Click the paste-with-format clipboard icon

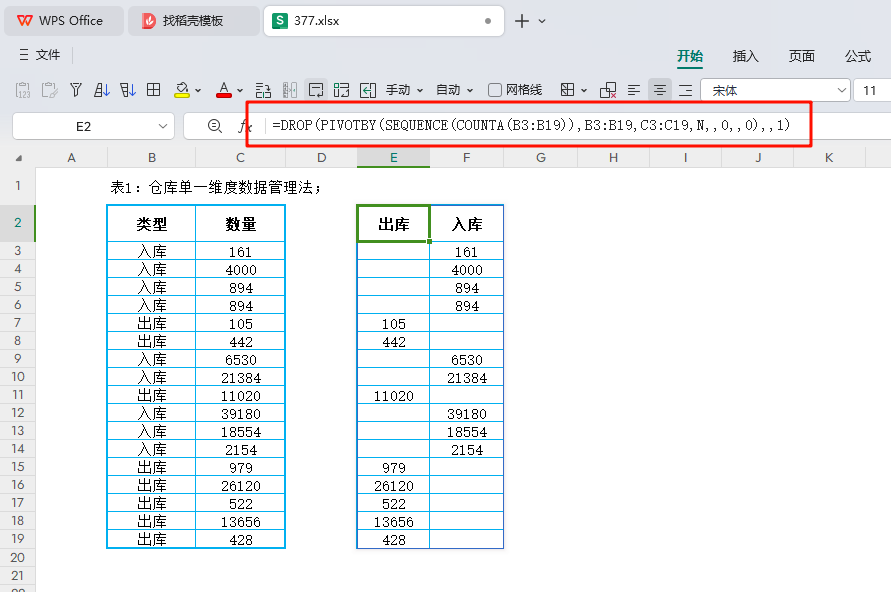click(x=49, y=90)
